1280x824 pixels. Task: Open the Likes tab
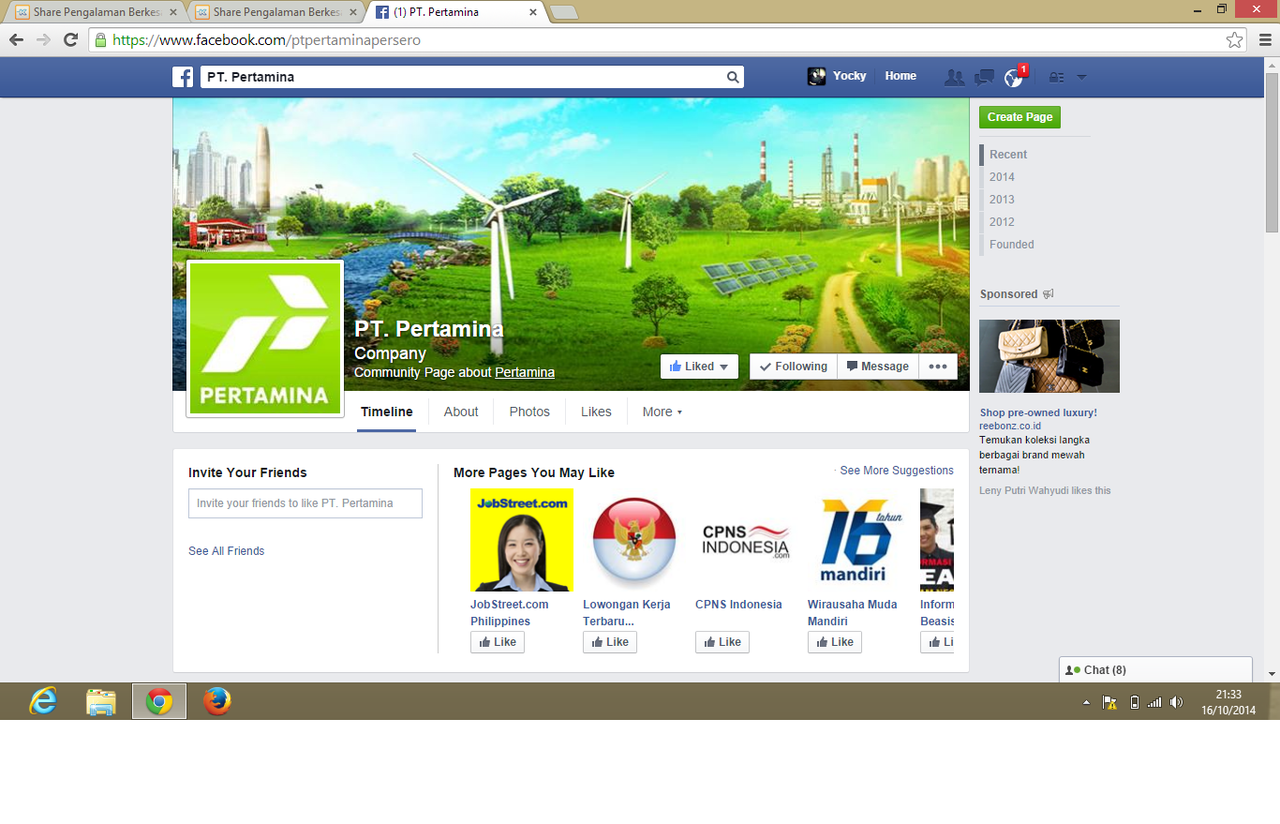pos(596,412)
